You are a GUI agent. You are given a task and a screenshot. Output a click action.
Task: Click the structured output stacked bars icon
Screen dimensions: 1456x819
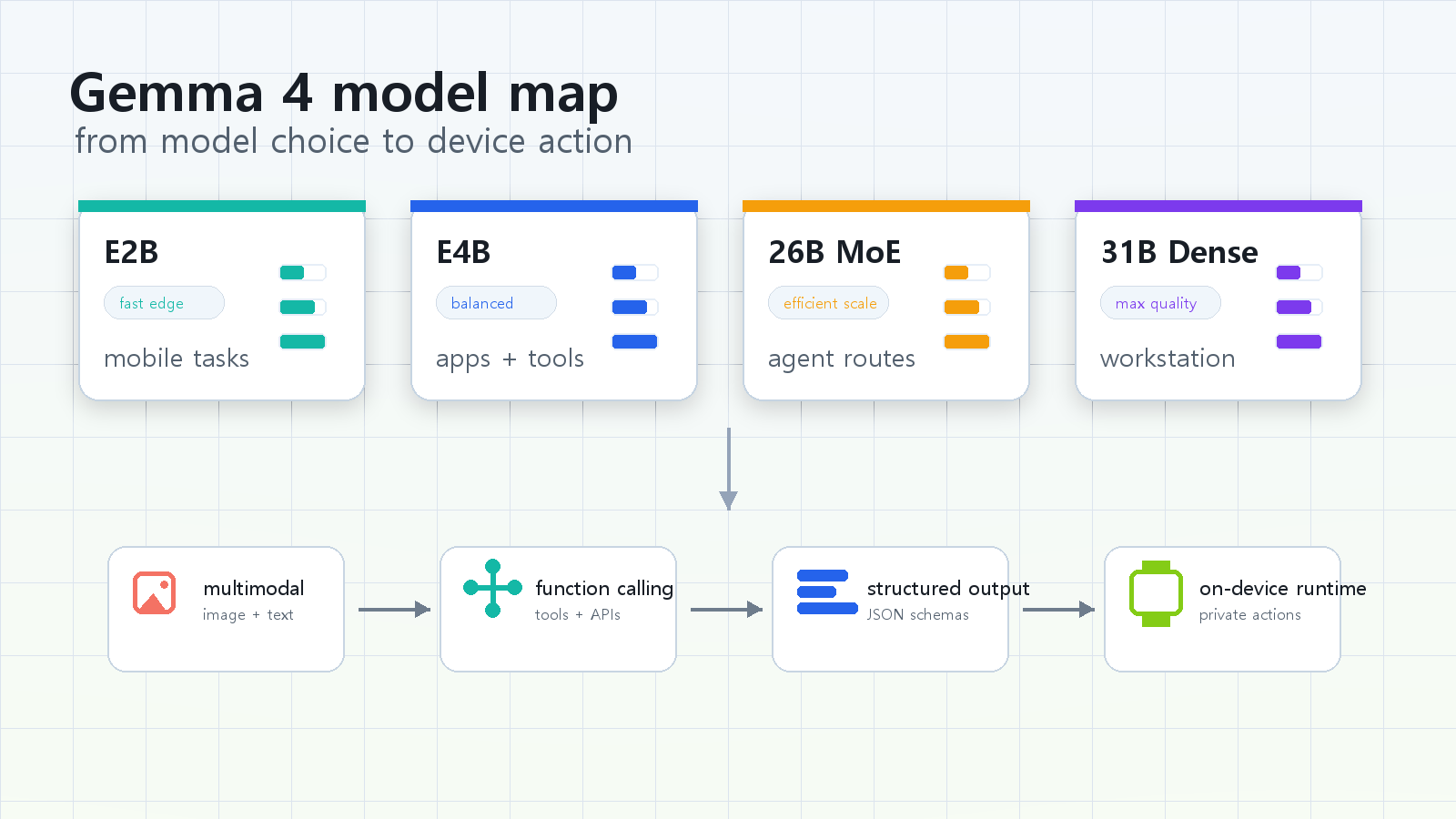coord(827,592)
